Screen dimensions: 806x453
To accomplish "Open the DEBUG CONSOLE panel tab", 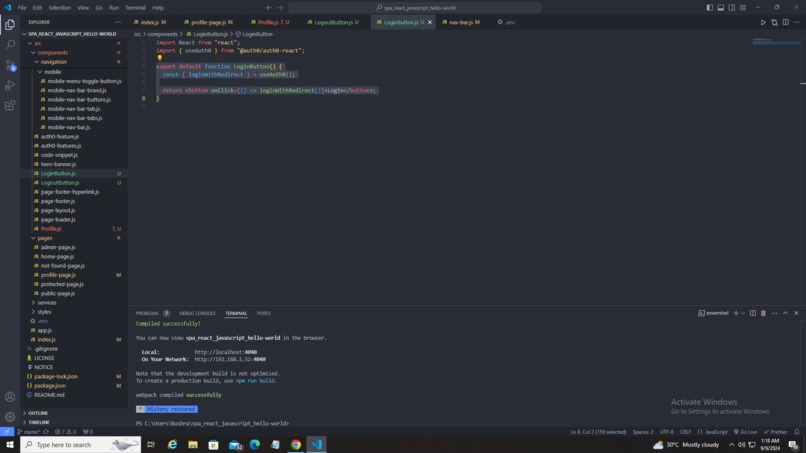I will coord(197,313).
